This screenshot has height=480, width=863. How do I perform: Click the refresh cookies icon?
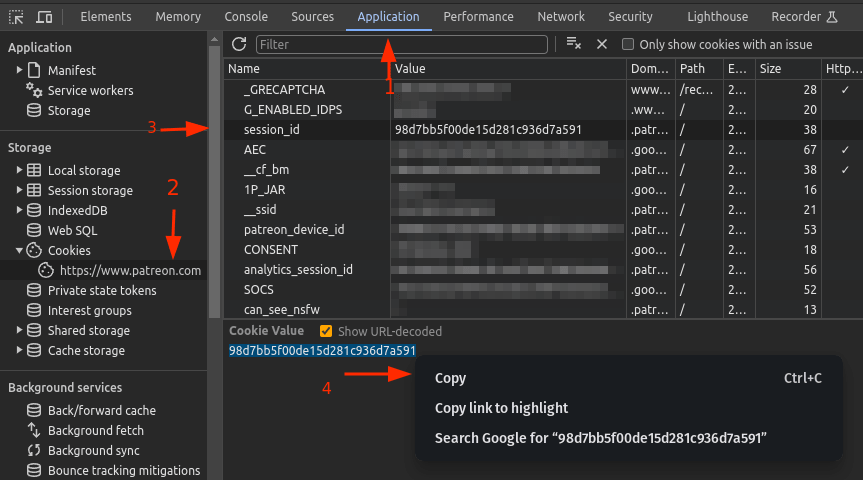[x=239, y=44]
